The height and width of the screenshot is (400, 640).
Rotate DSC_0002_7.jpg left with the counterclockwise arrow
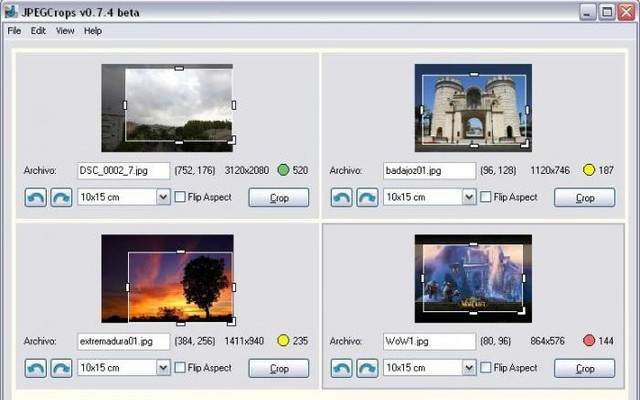pyautogui.click(x=36, y=197)
